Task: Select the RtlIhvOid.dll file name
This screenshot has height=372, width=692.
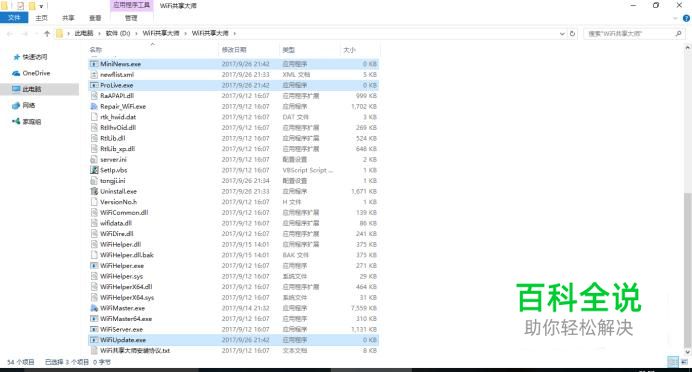Action: click(118, 128)
